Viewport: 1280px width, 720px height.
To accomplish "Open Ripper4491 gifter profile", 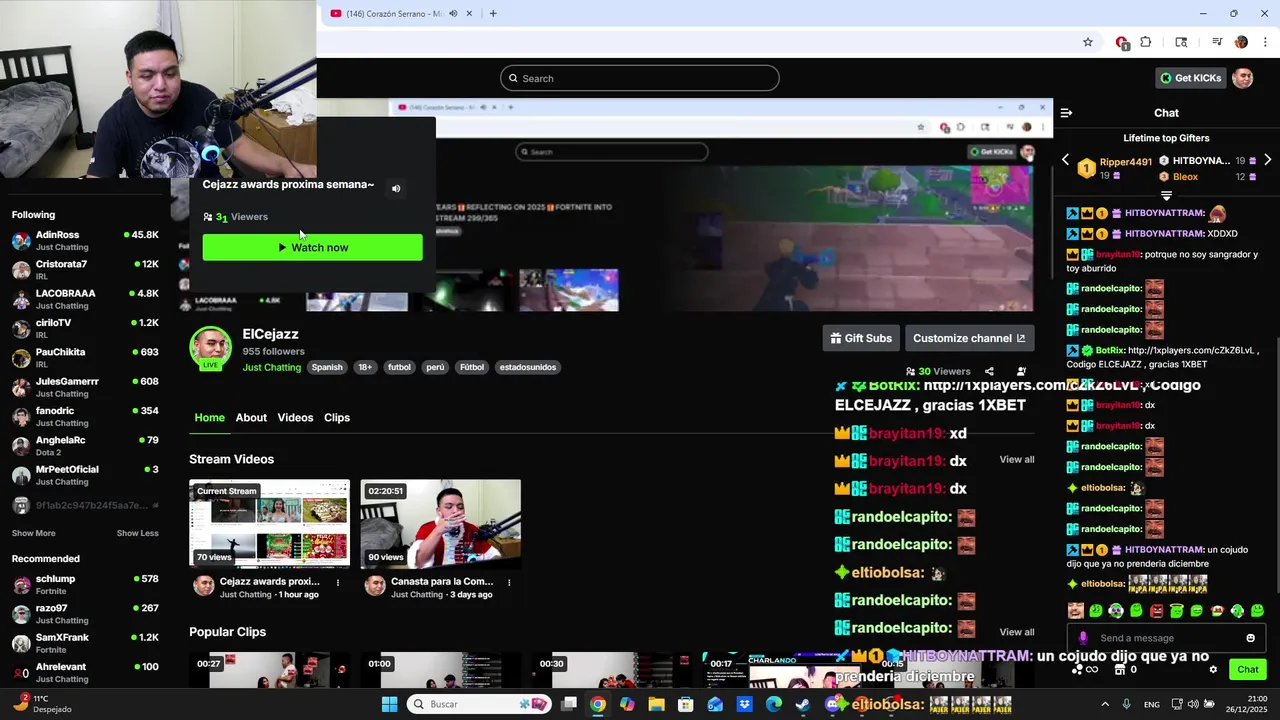I will click(1125, 162).
